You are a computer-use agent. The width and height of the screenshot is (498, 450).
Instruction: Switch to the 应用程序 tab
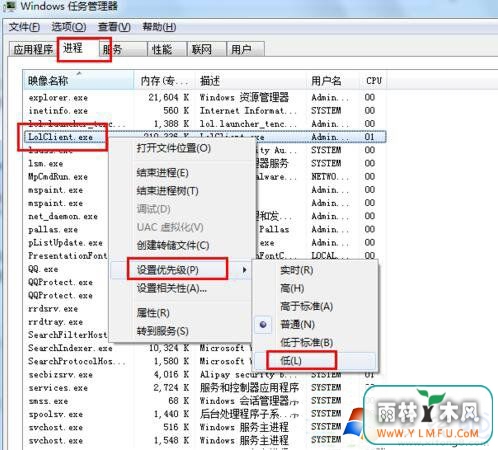pyautogui.click(x=33, y=50)
